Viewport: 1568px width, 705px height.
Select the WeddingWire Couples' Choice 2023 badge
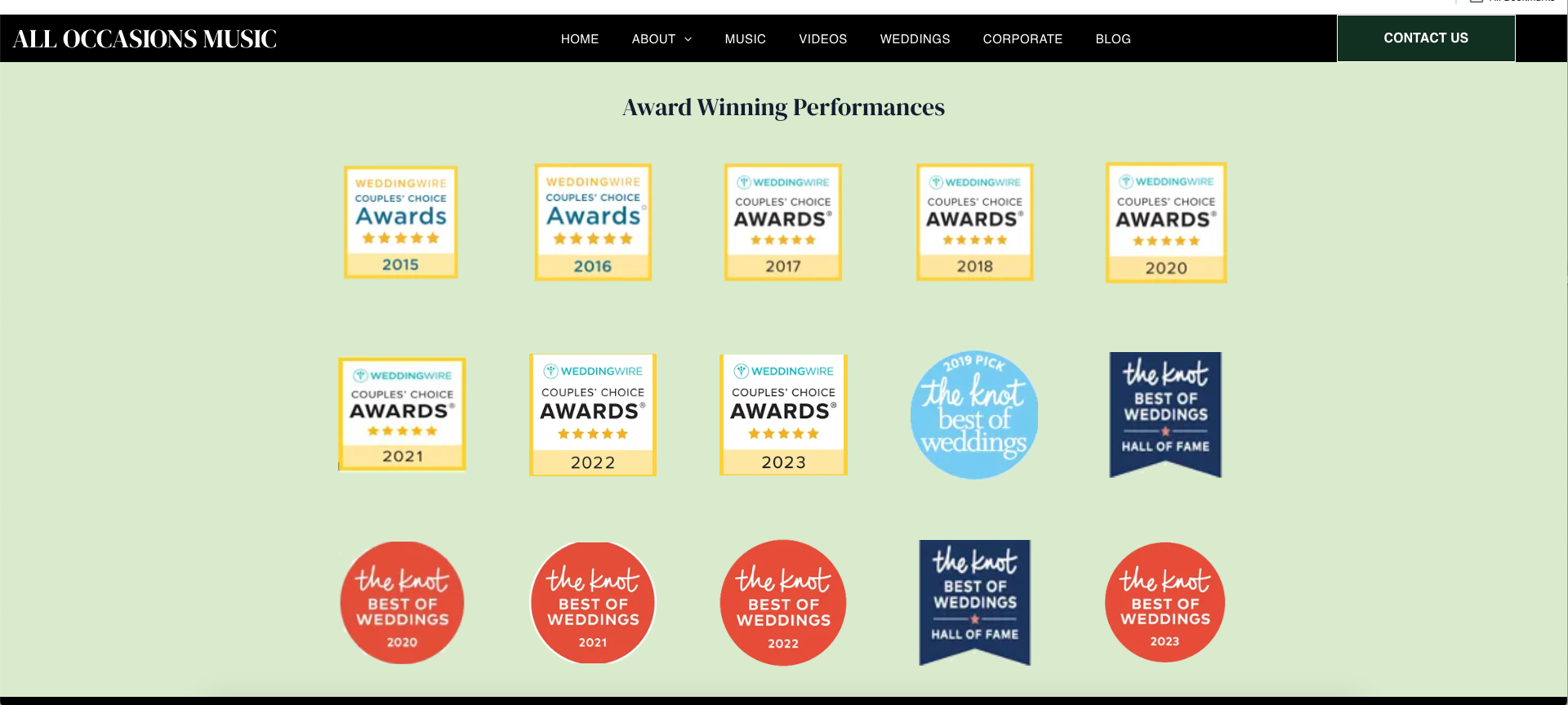click(783, 415)
